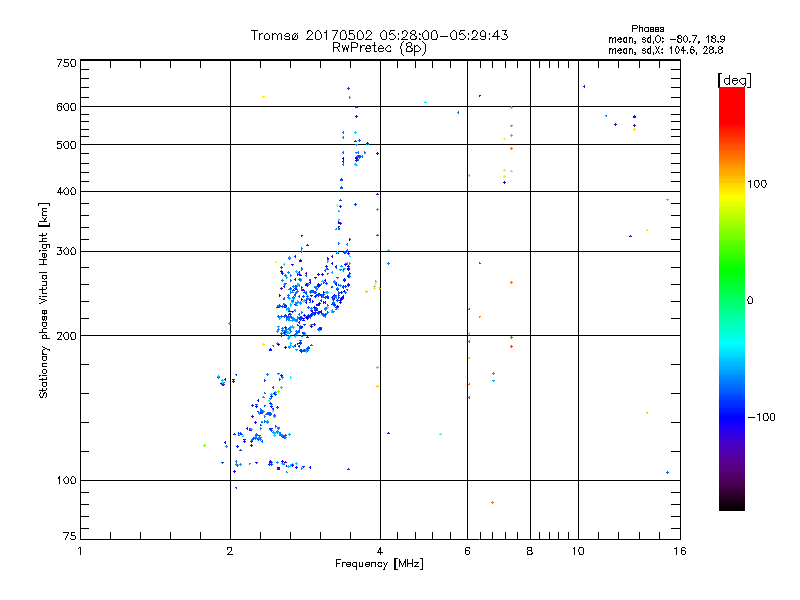Click the colorbar tick label '100'
Screen dimensions: 800x600
coord(757,184)
